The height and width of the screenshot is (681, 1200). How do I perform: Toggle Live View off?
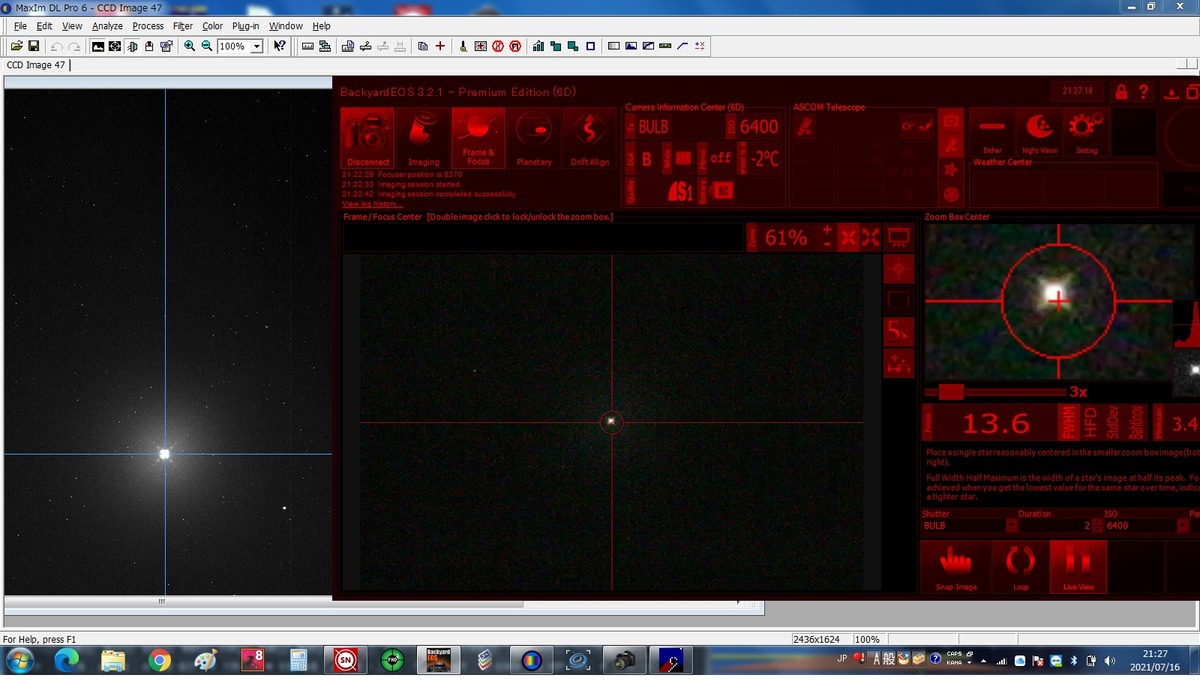(1078, 566)
